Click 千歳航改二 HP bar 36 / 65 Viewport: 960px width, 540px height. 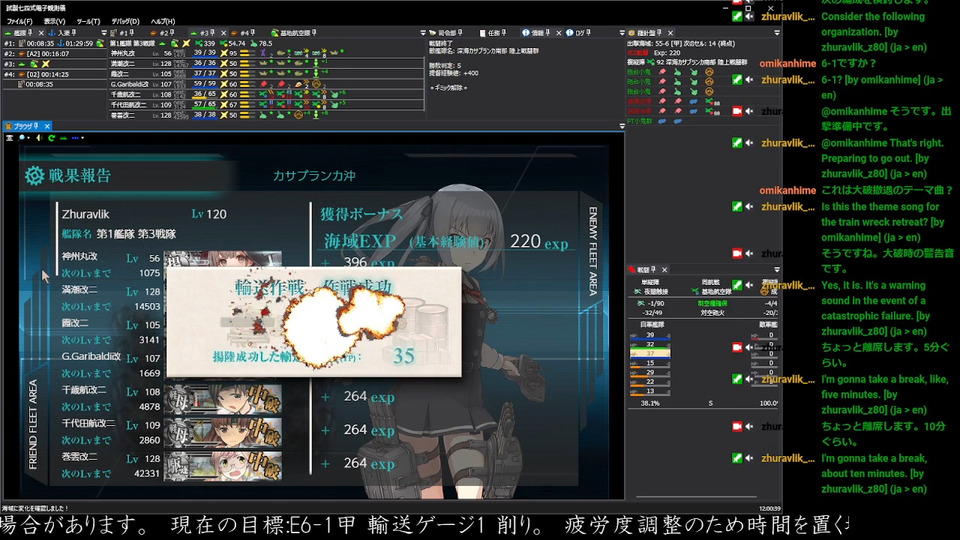click(204, 95)
